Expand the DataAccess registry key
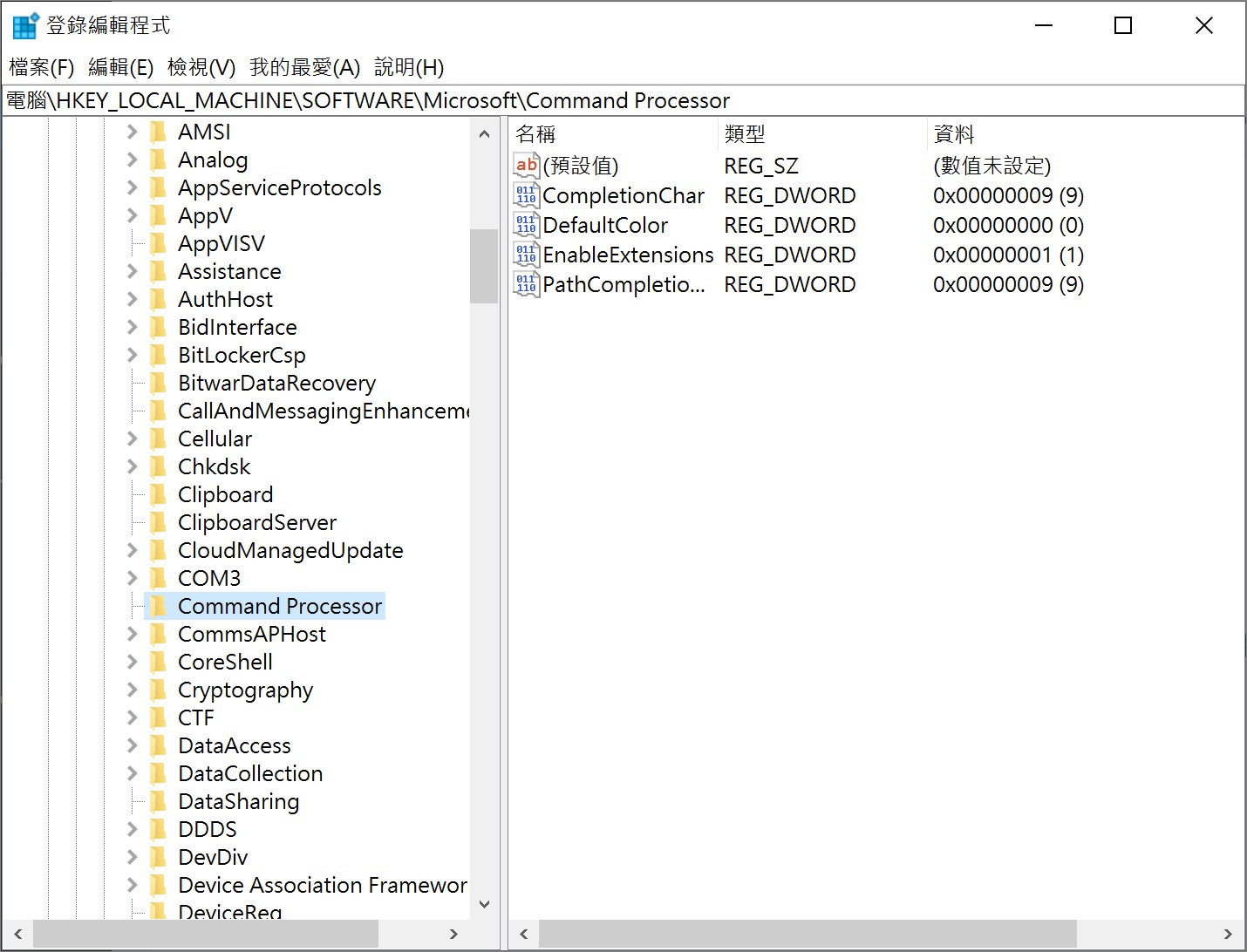The image size is (1247, 952). click(x=132, y=745)
